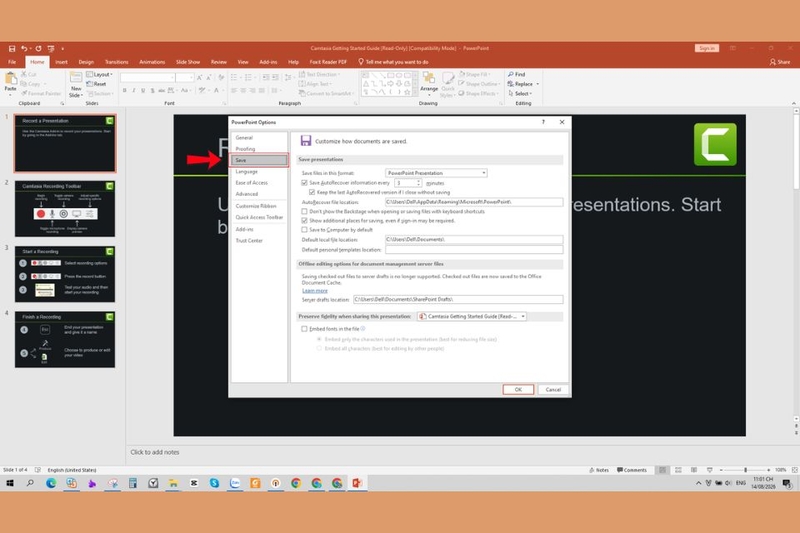Click the Help question mark in Options dialog
This screenshot has width=800, height=533.
543,122
